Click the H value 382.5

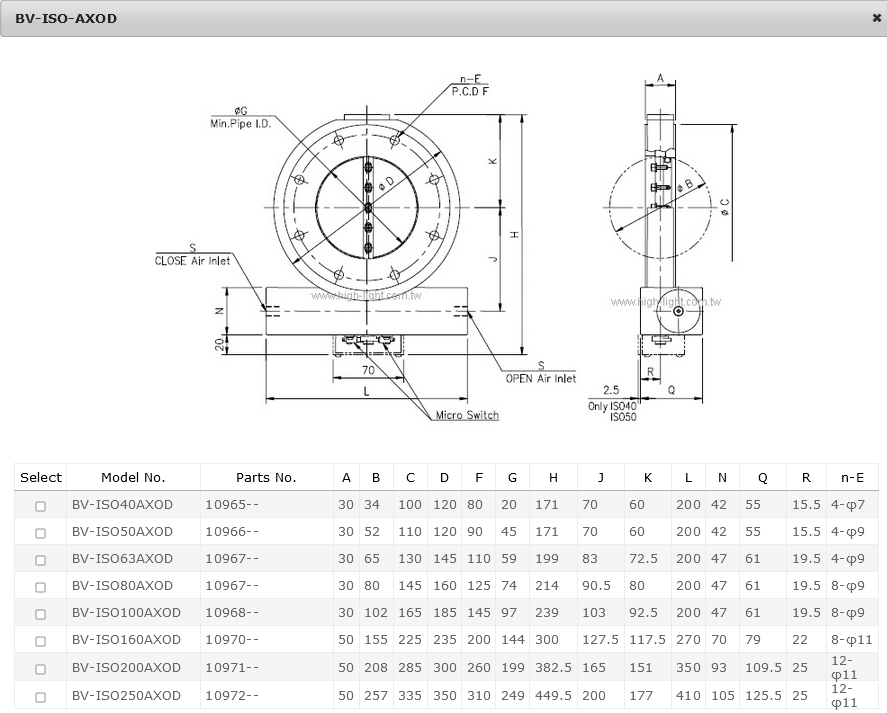pyautogui.click(x=553, y=668)
